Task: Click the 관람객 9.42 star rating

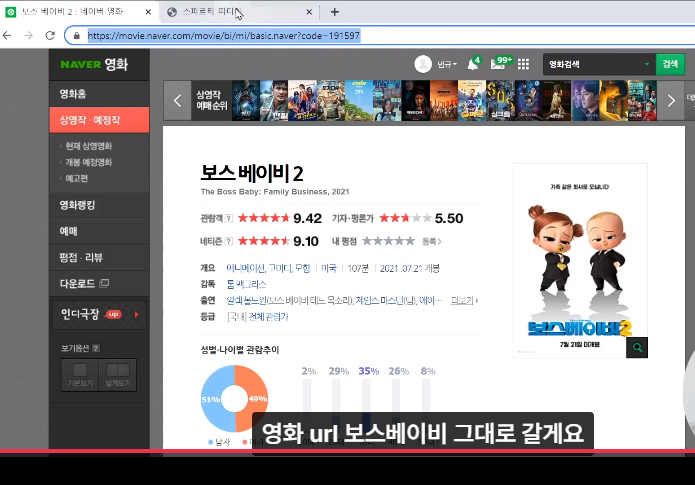Action: (280, 218)
